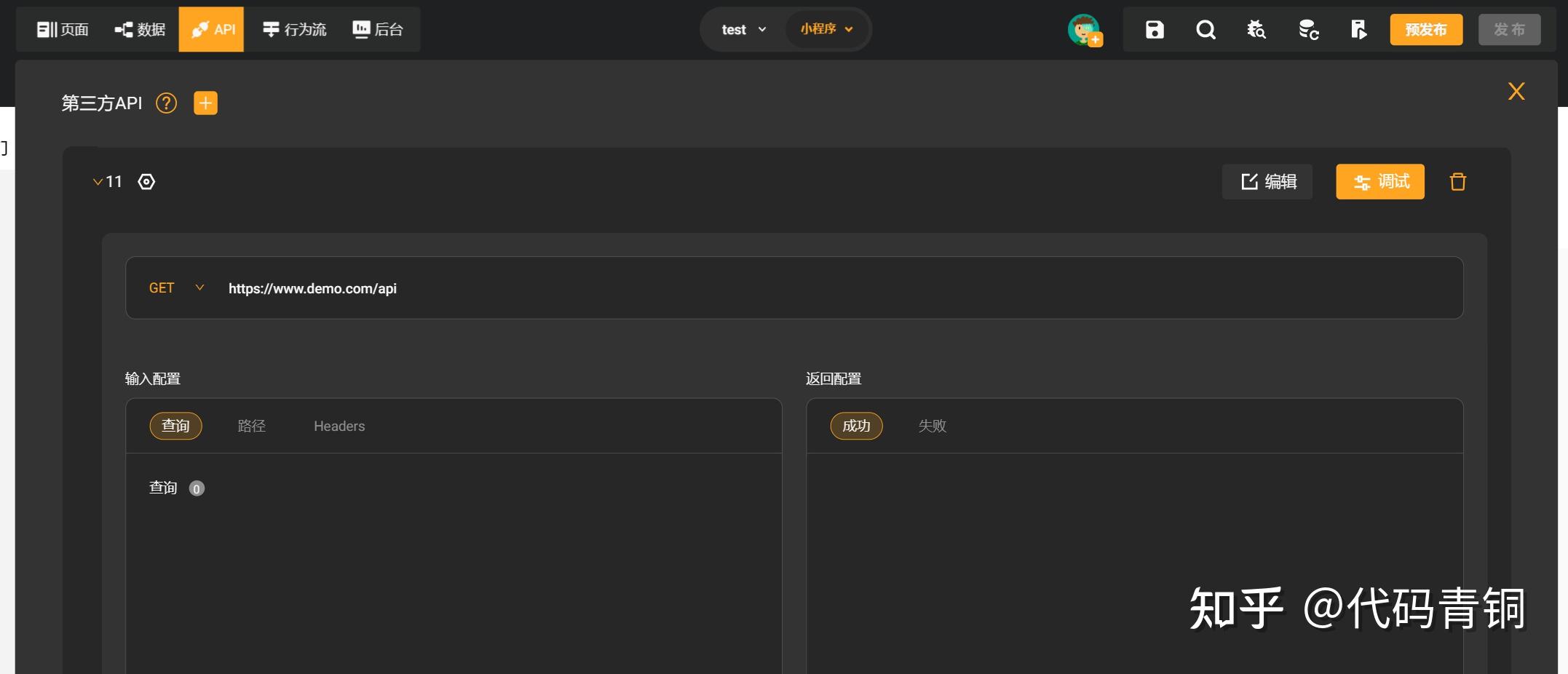The height and width of the screenshot is (674, 1568).
Task: Delete API 11 with trash icon
Action: (x=1457, y=182)
